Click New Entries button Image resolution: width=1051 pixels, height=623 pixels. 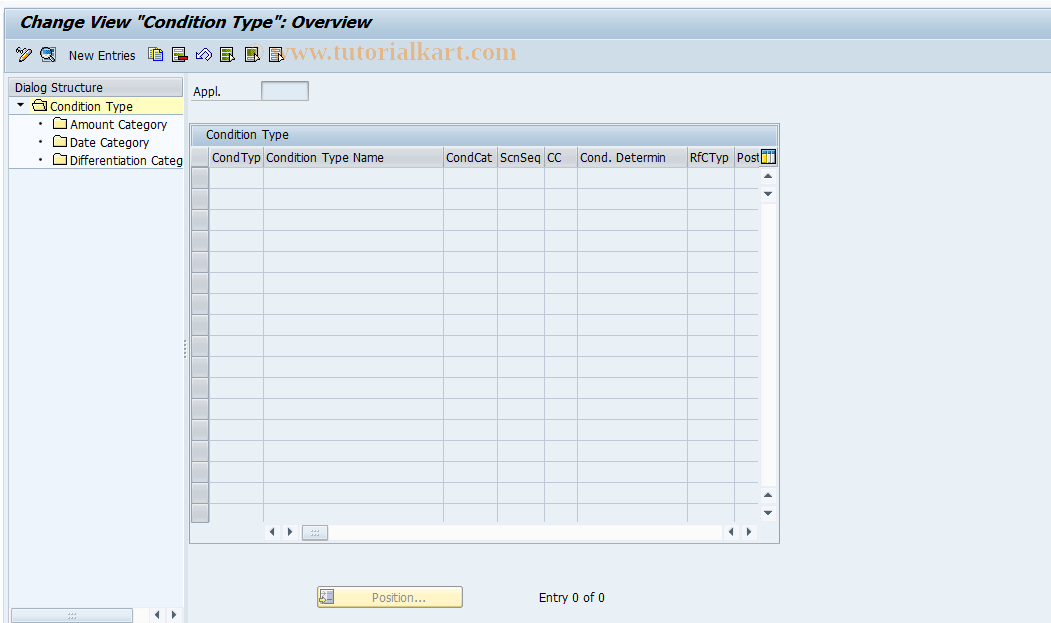point(102,56)
